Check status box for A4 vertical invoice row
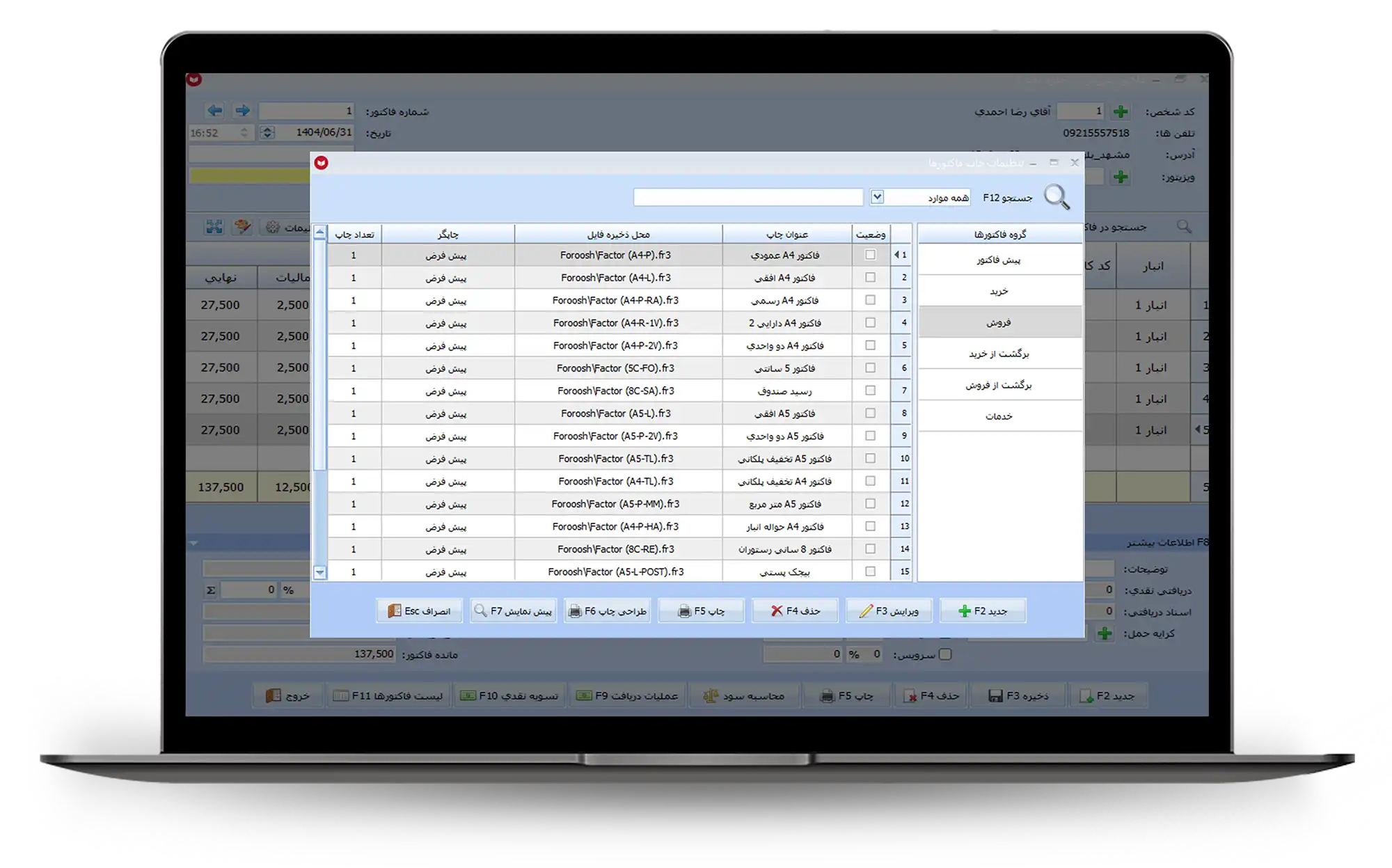 pos(870,255)
